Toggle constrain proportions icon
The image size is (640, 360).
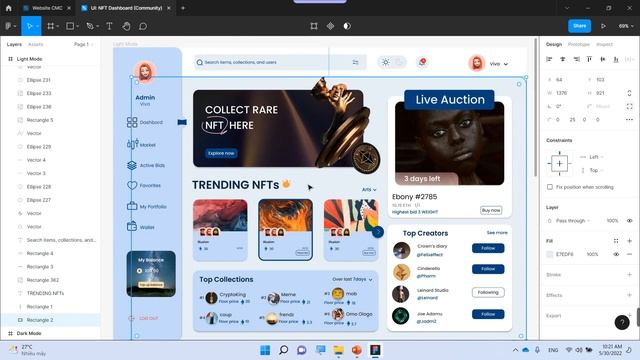[629, 93]
